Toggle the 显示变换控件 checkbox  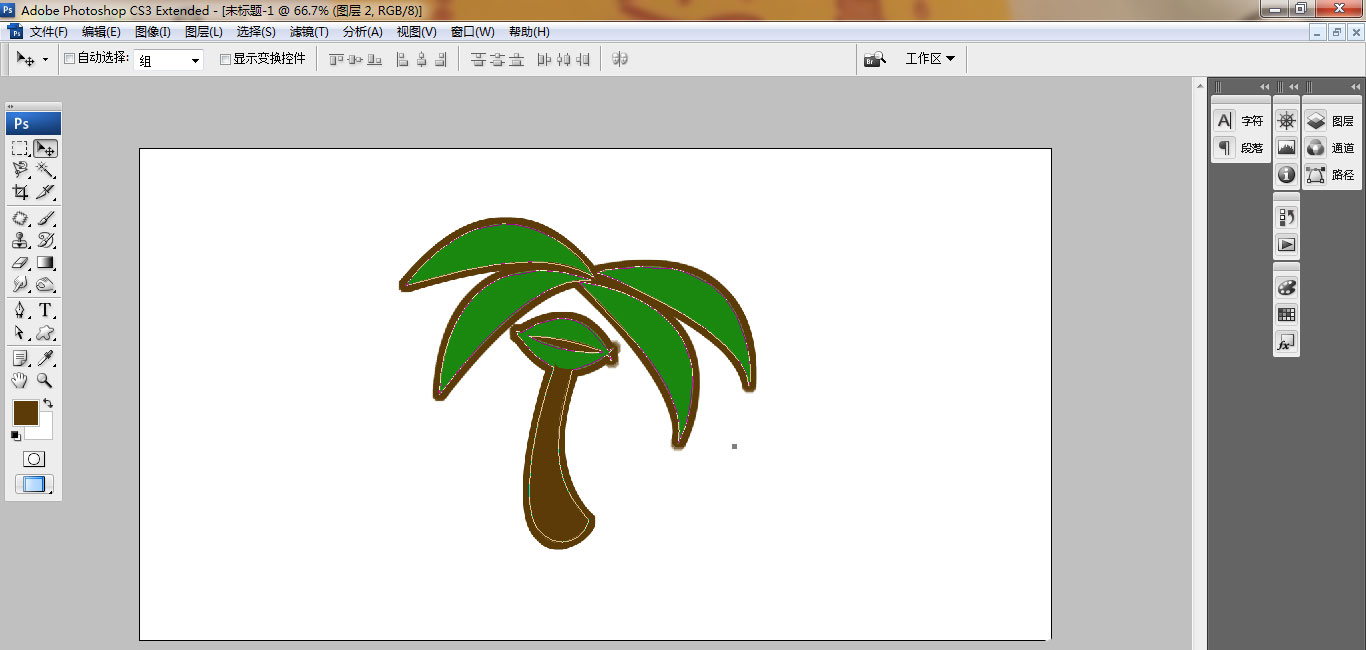point(225,59)
